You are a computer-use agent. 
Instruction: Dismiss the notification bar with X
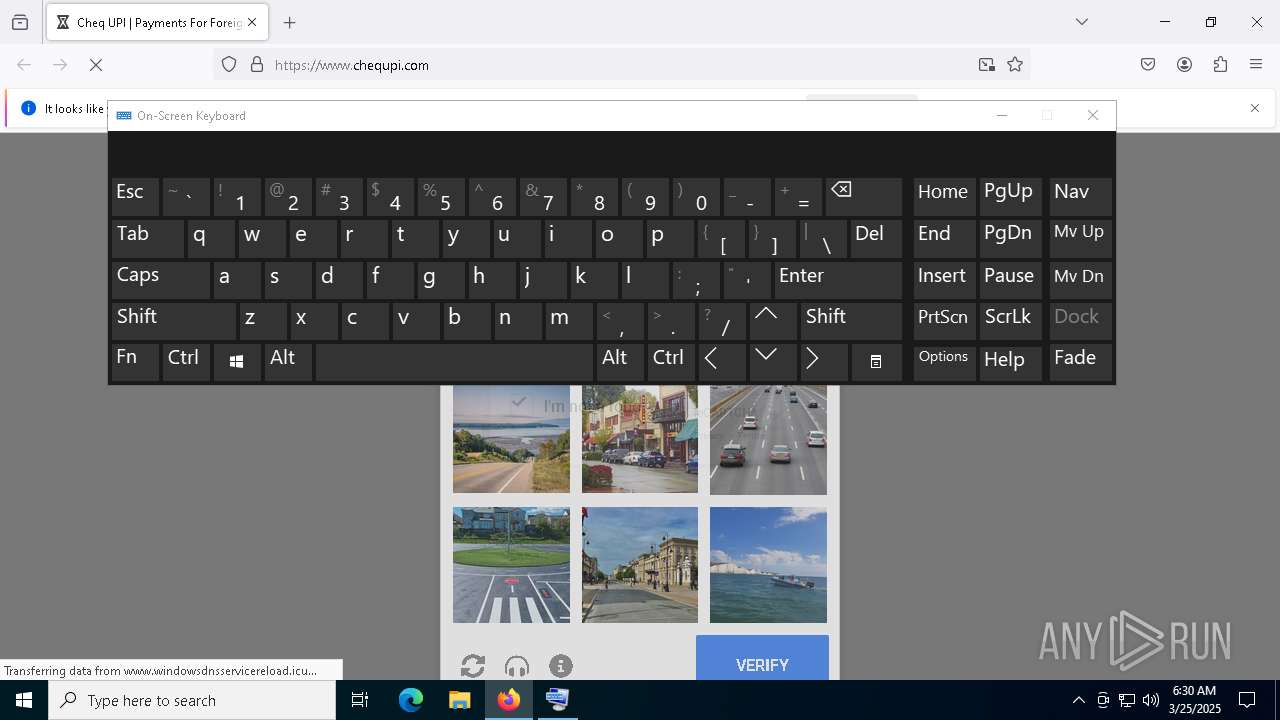[x=1255, y=108]
